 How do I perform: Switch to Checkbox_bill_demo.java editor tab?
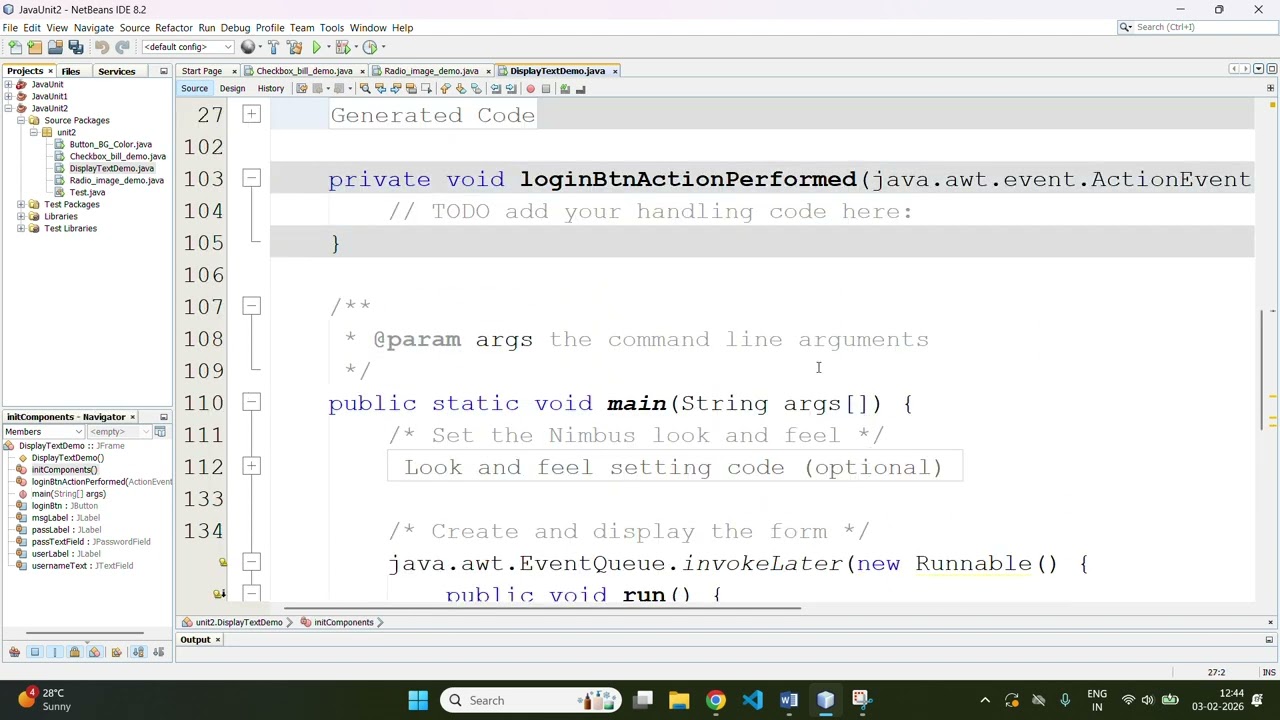(304, 71)
